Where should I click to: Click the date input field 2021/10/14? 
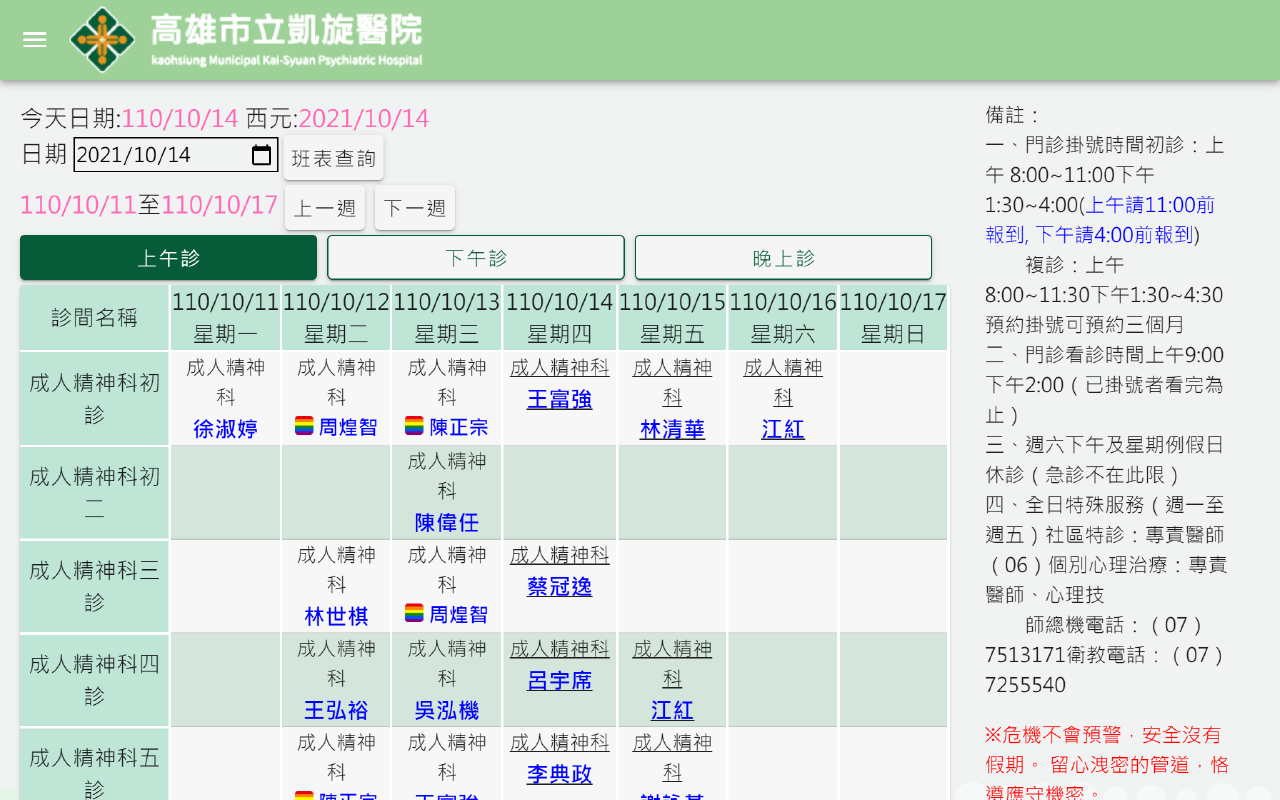pos(176,155)
